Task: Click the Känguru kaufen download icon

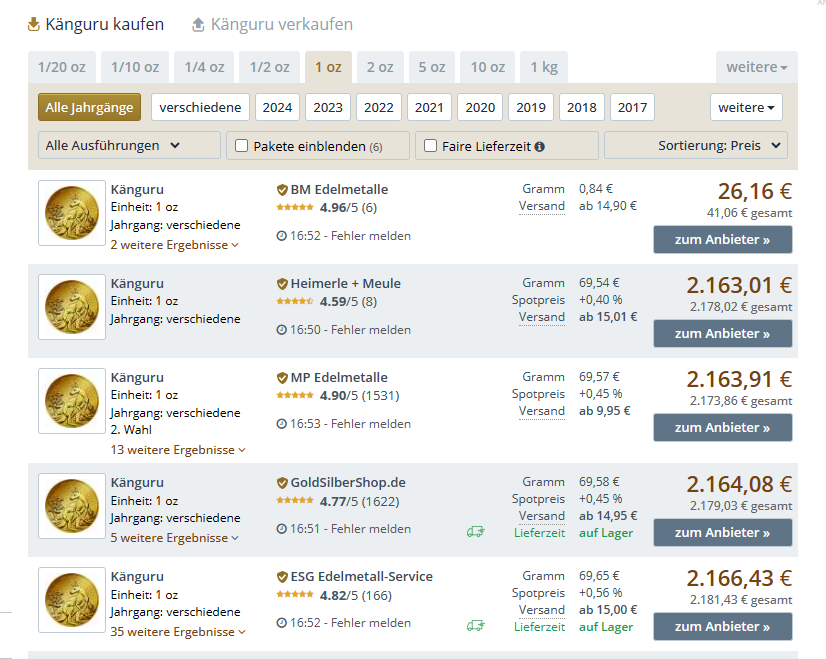Action: [34, 24]
